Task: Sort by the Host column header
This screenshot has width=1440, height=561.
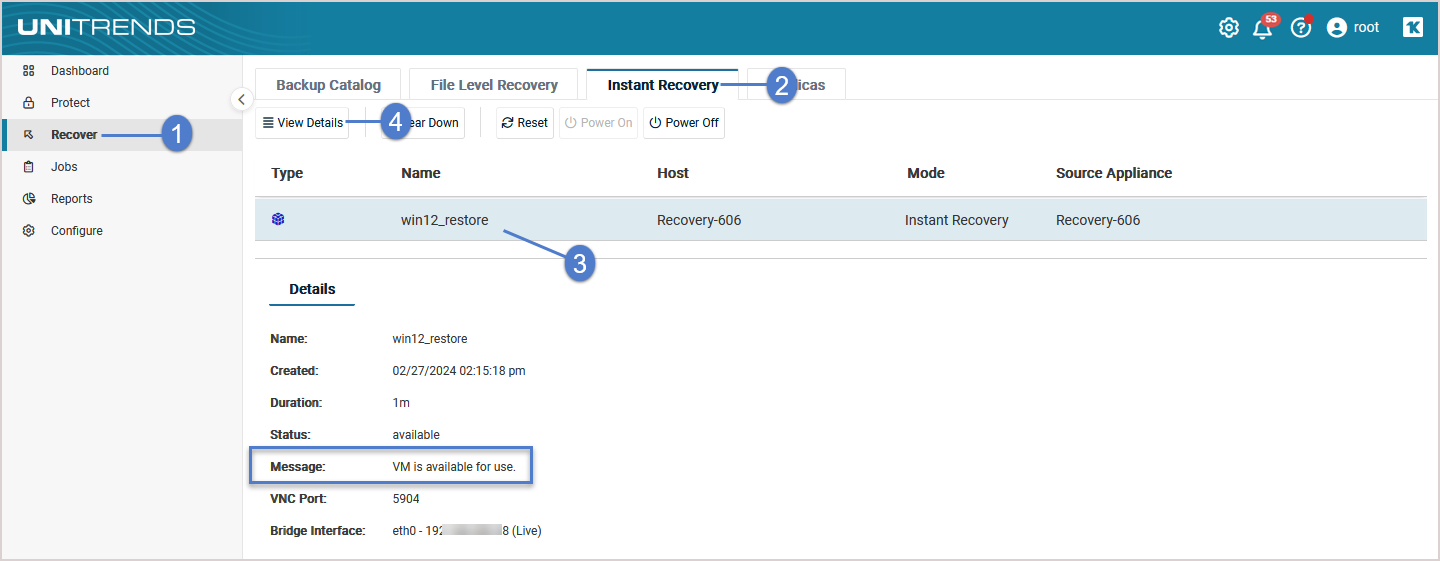Action: [x=673, y=173]
